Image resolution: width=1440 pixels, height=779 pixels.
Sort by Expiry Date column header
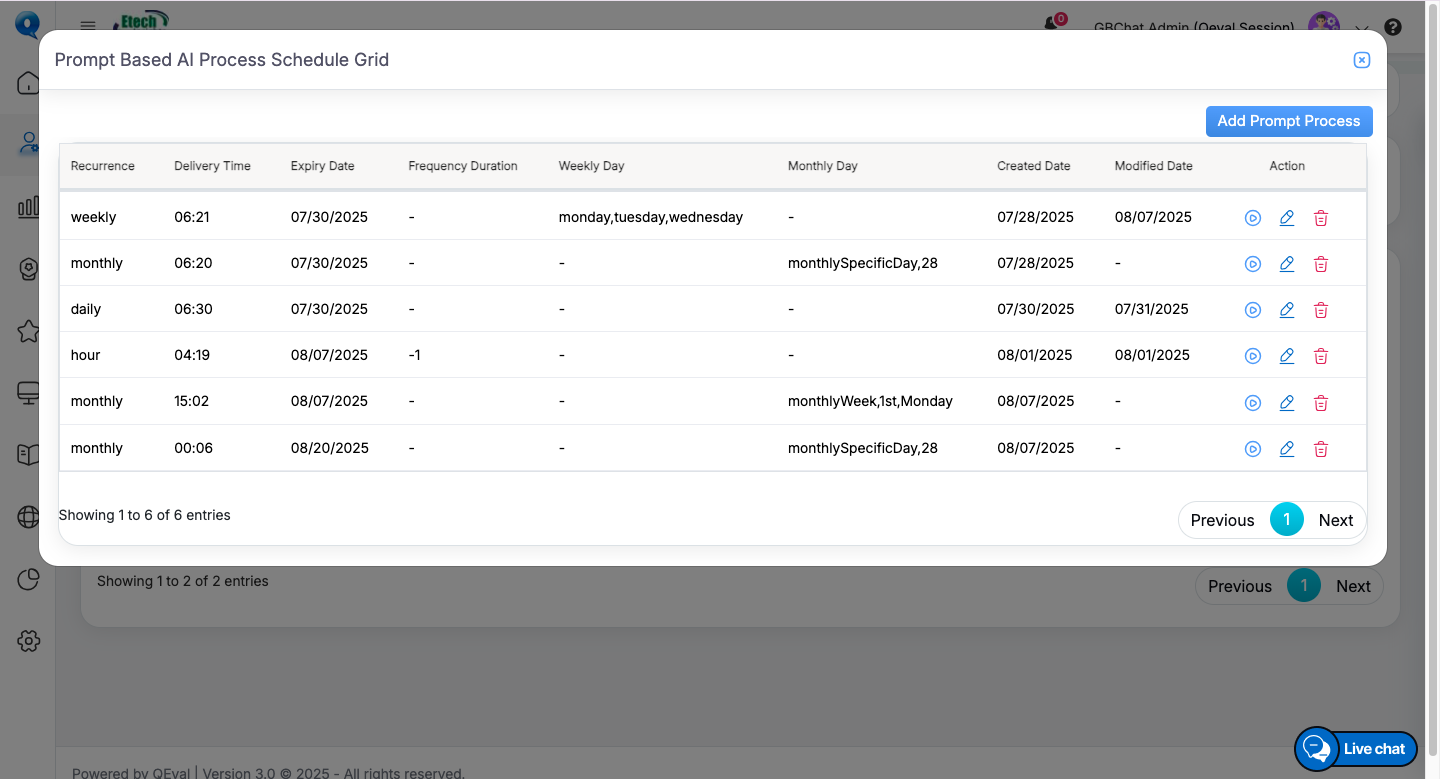(x=322, y=166)
